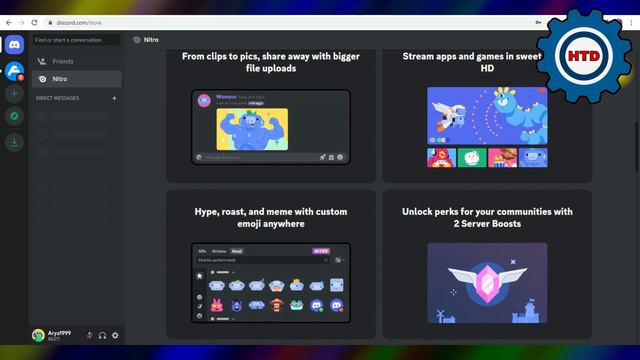Viewport: 640px width, 360px height.
Task: Explore public servers compass icon
Action: [x=14, y=116]
